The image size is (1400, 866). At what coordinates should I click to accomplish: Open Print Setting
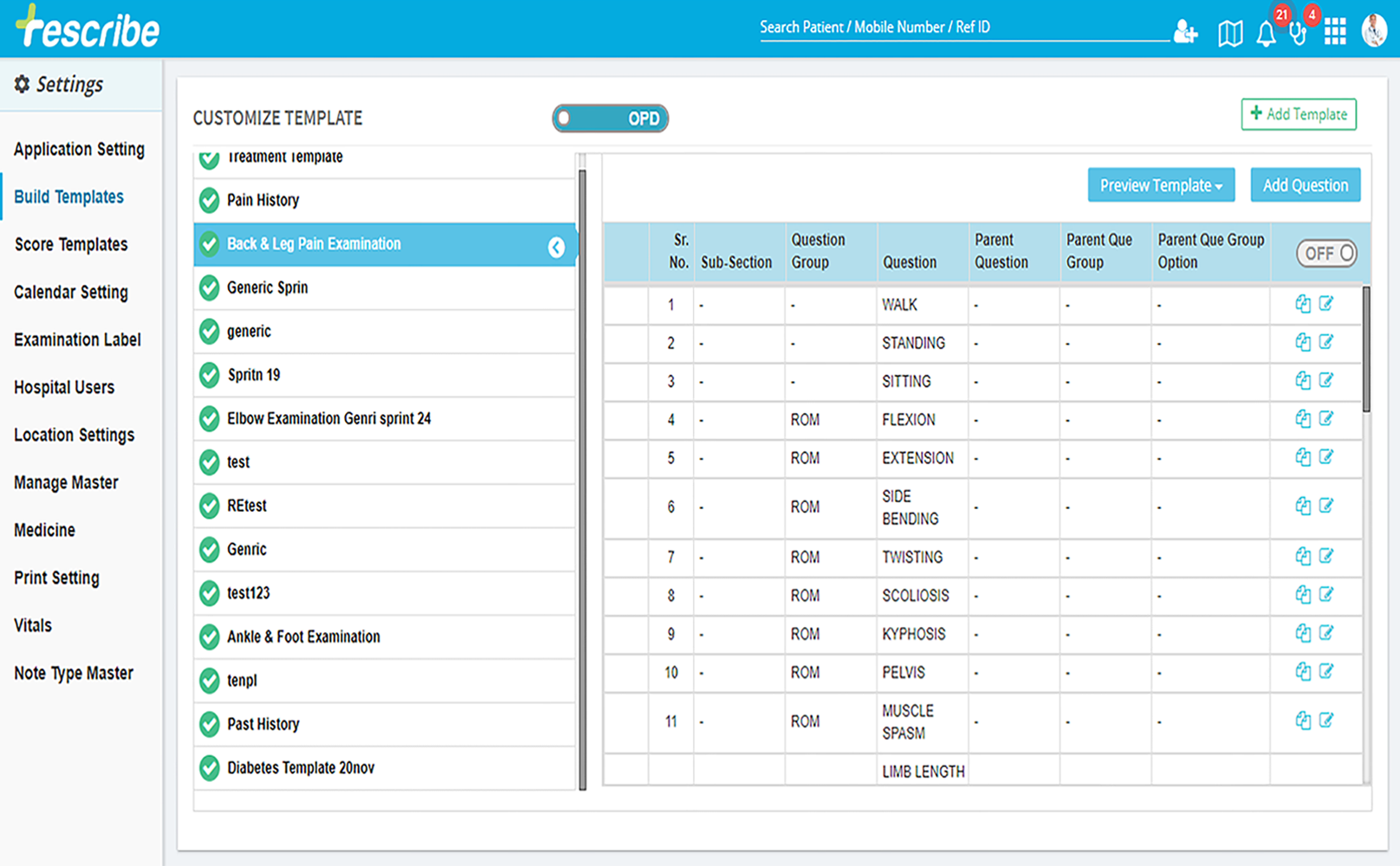pyautogui.click(x=56, y=578)
